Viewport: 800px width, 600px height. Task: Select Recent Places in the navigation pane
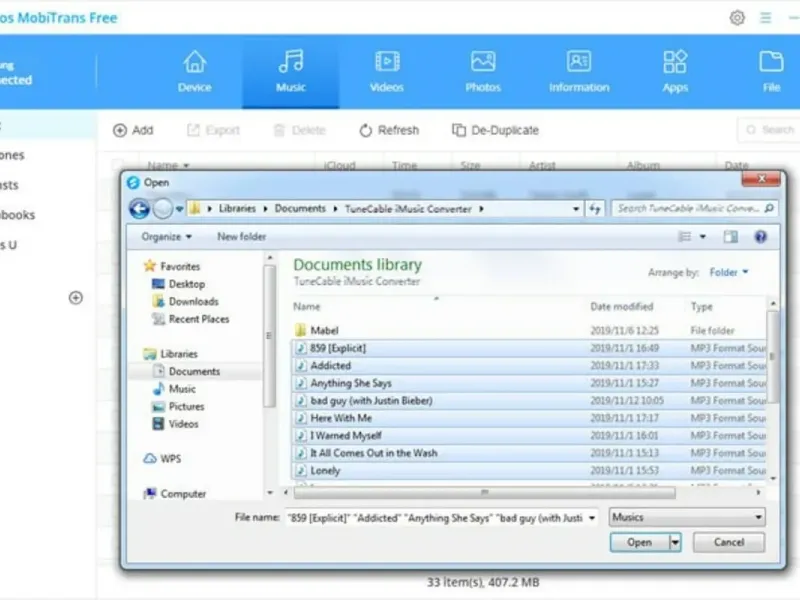click(x=191, y=319)
